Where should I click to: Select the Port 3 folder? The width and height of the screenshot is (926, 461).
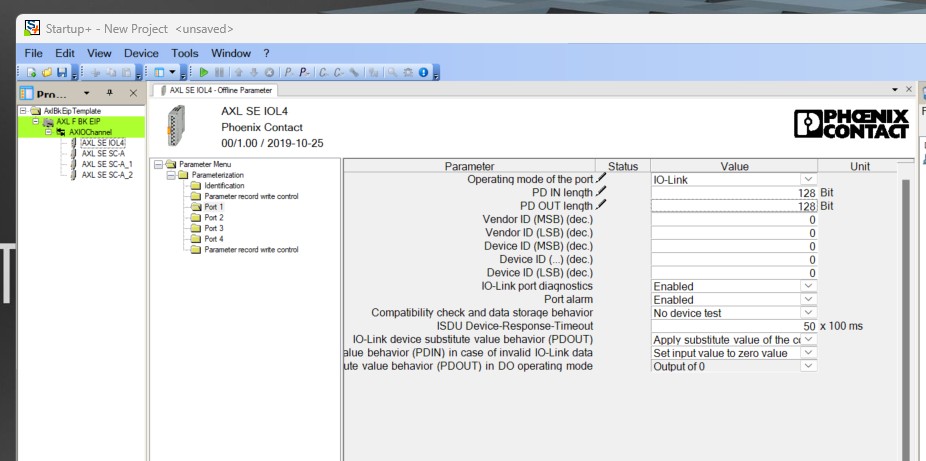(x=214, y=228)
